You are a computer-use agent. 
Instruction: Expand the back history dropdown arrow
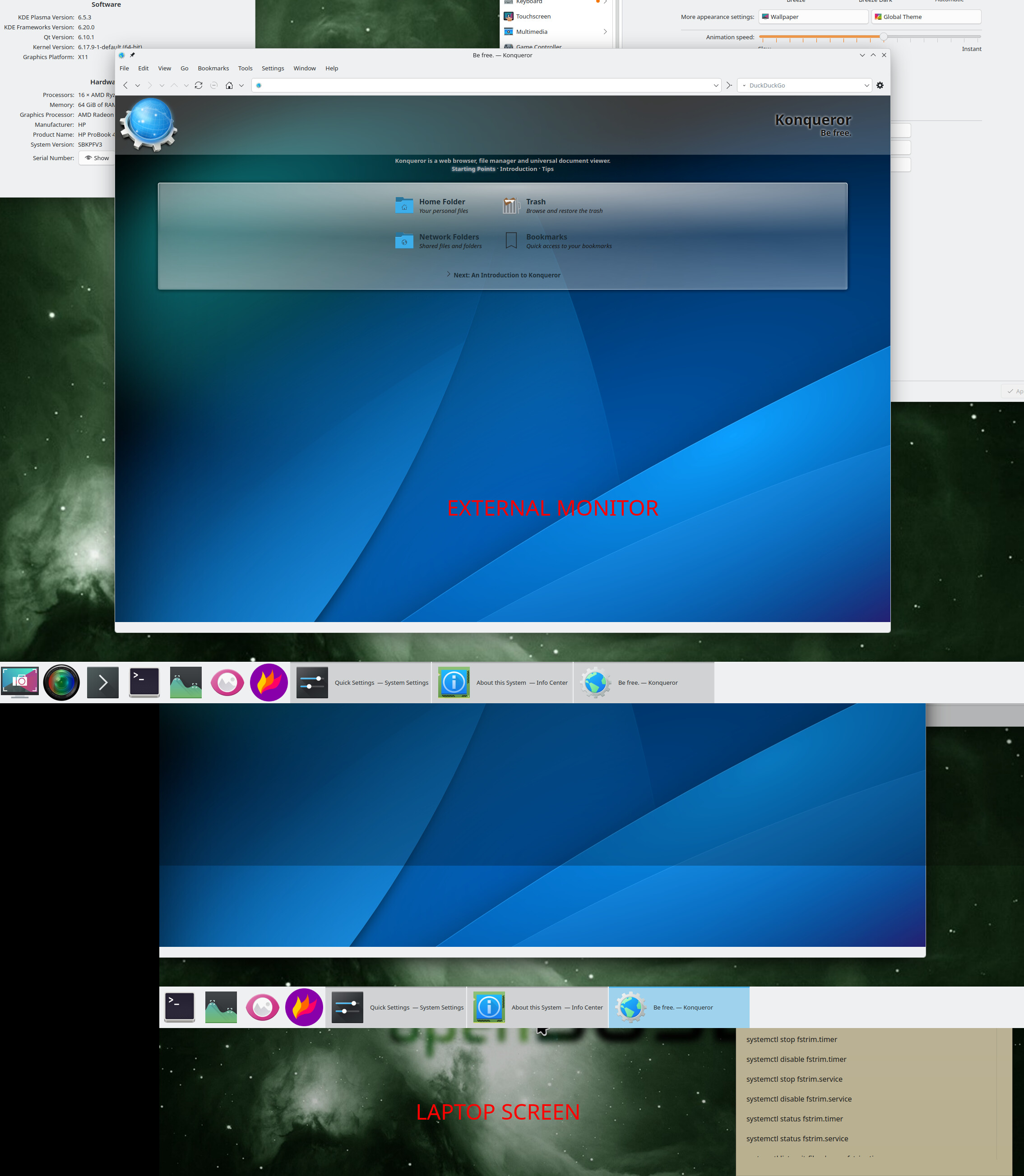click(138, 86)
